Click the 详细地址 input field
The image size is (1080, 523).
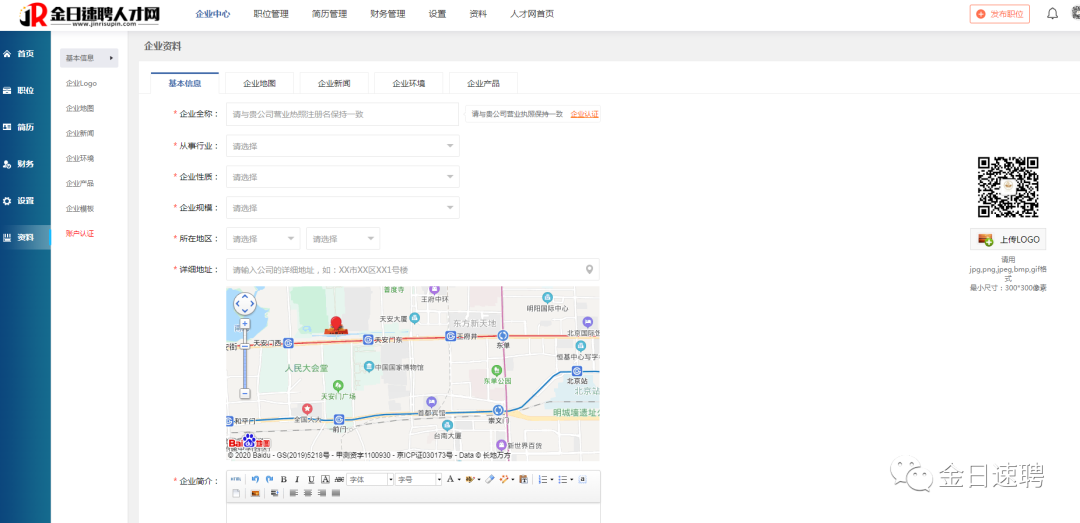tap(413, 269)
